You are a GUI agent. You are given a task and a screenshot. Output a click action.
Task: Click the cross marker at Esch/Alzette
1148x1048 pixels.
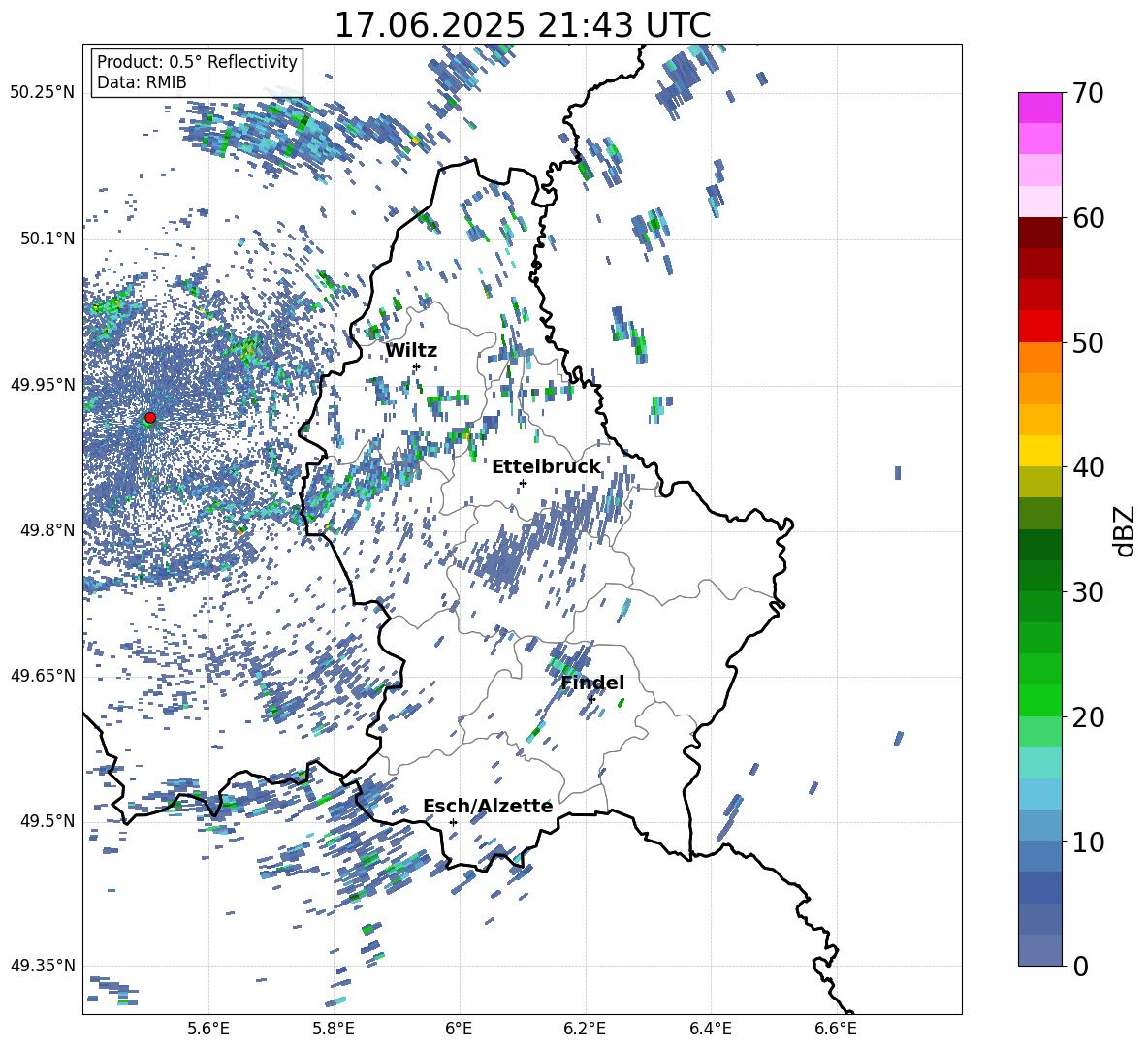[x=453, y=822]
